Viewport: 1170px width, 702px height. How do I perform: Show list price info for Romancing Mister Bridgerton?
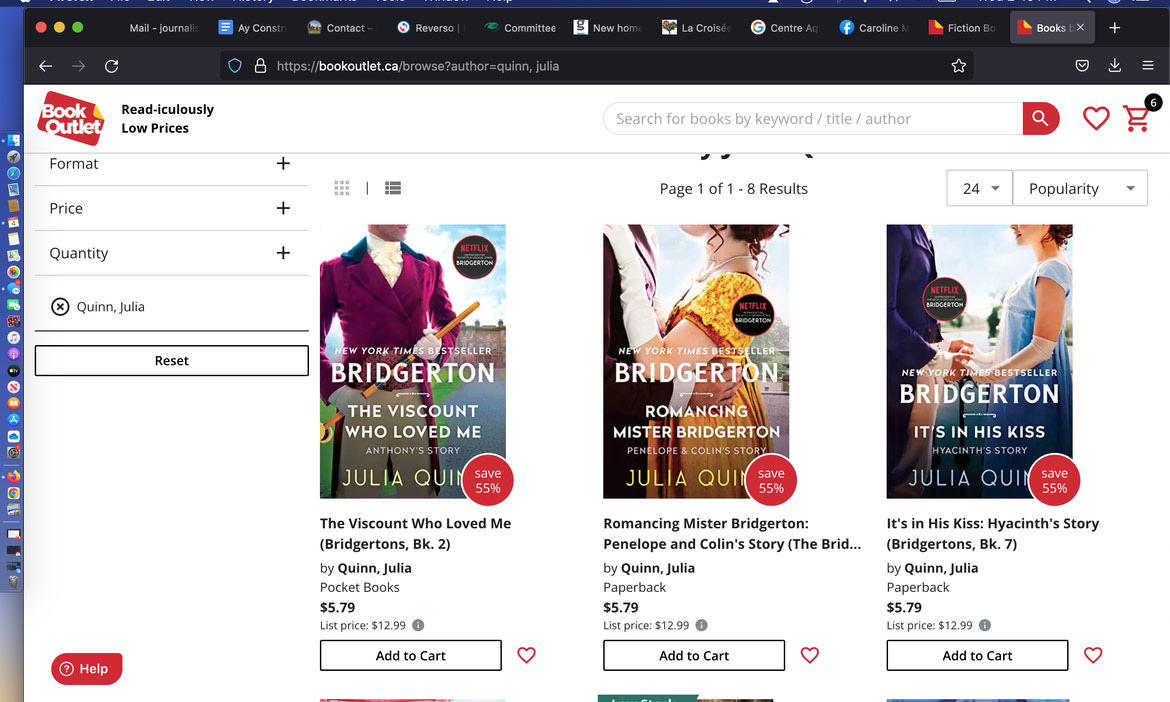pyautogui.click(x=701, y=625)
